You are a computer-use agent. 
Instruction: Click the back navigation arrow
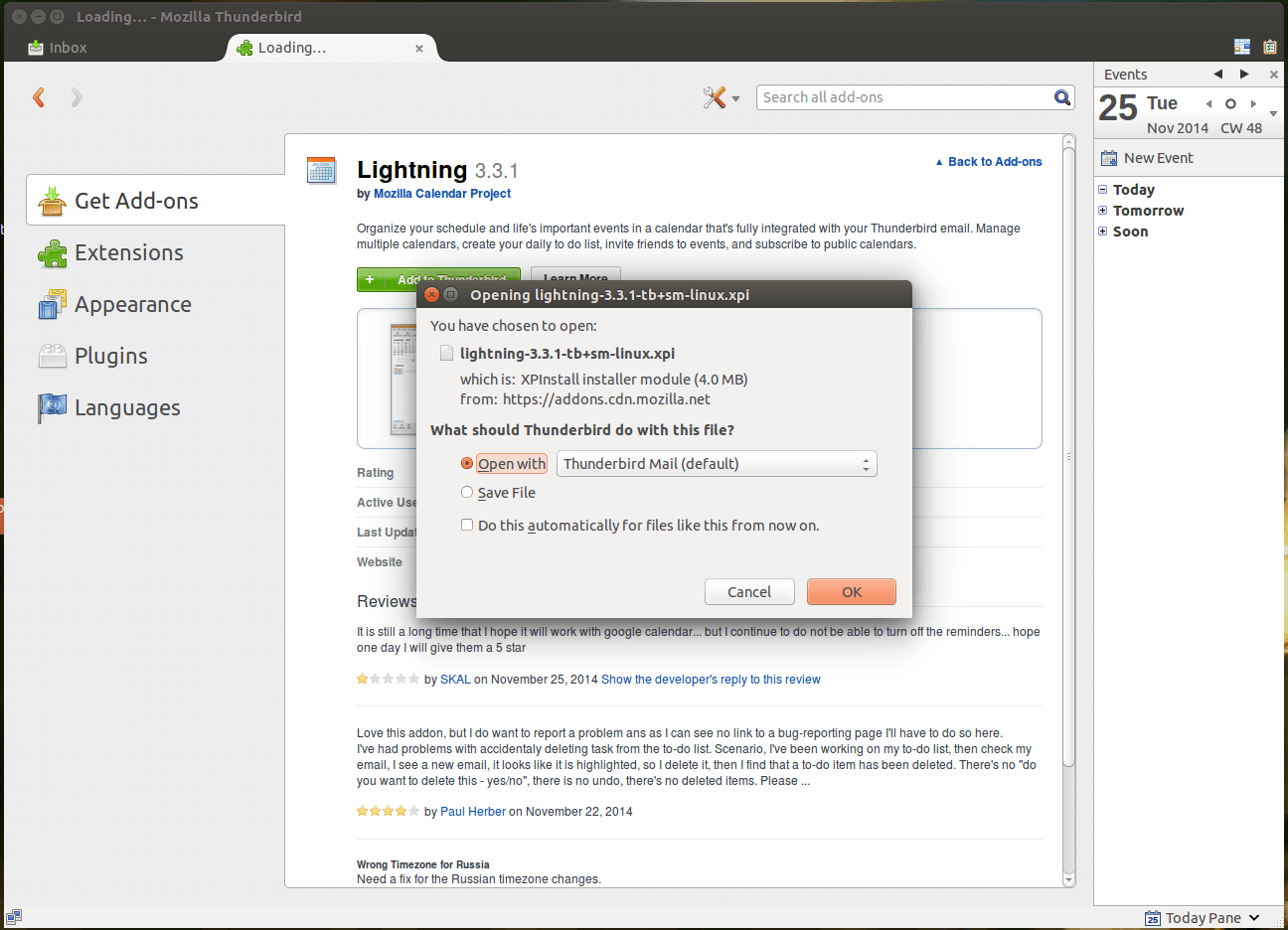39,97
